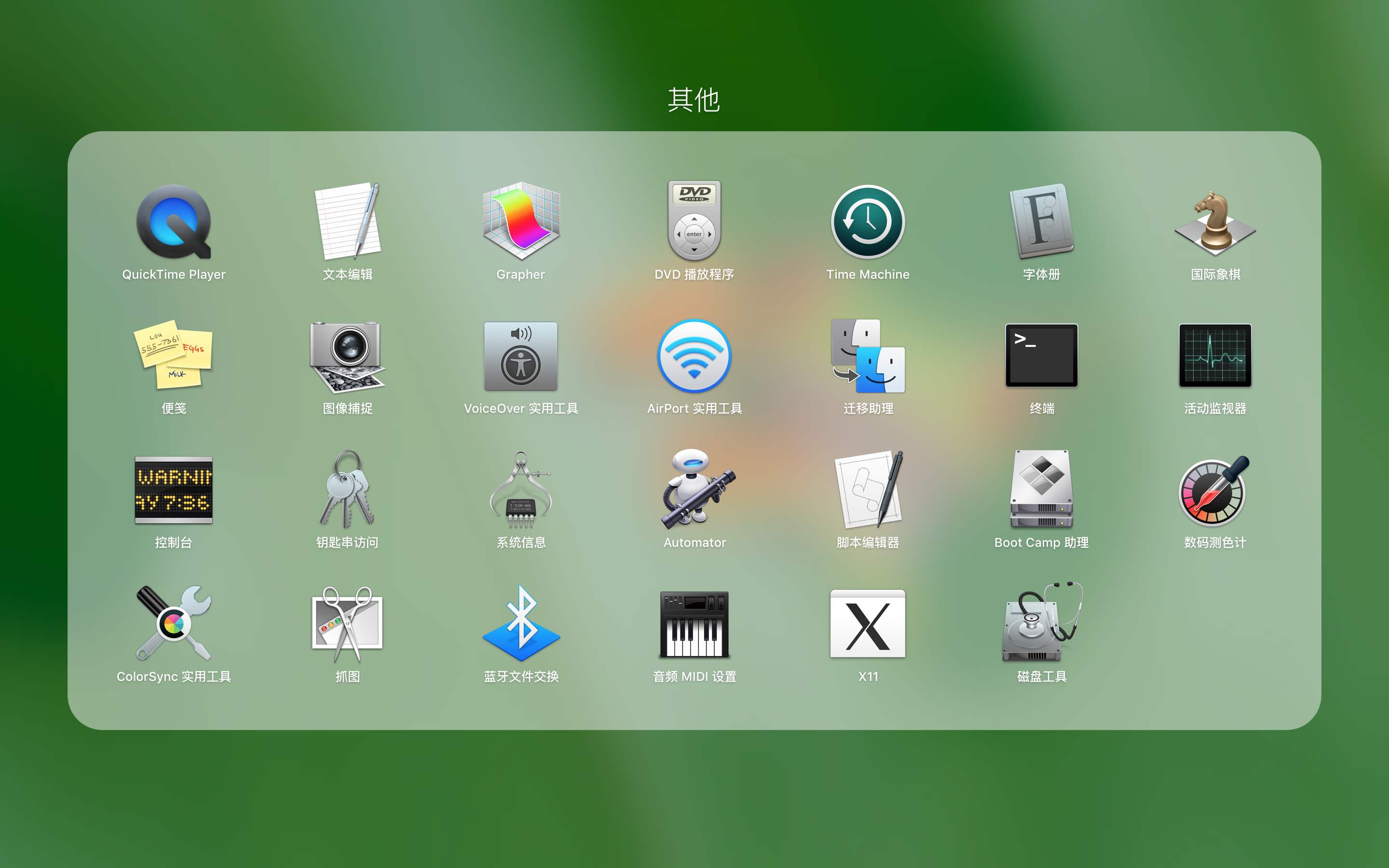Open 字体册 (Font Book) icon

click(1041, 222)
